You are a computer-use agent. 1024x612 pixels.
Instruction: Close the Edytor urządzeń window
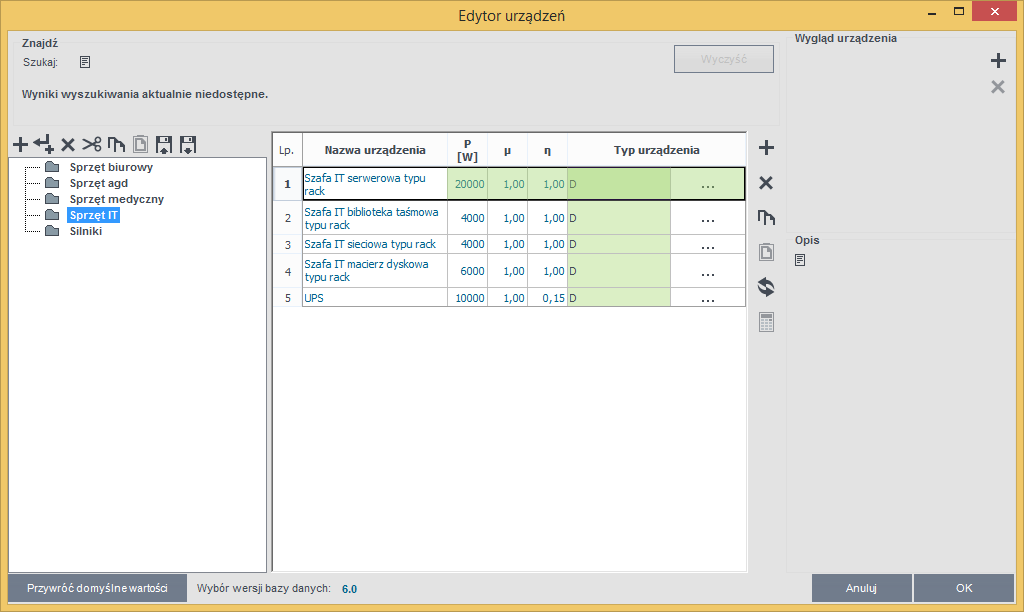tap(995, 11)
